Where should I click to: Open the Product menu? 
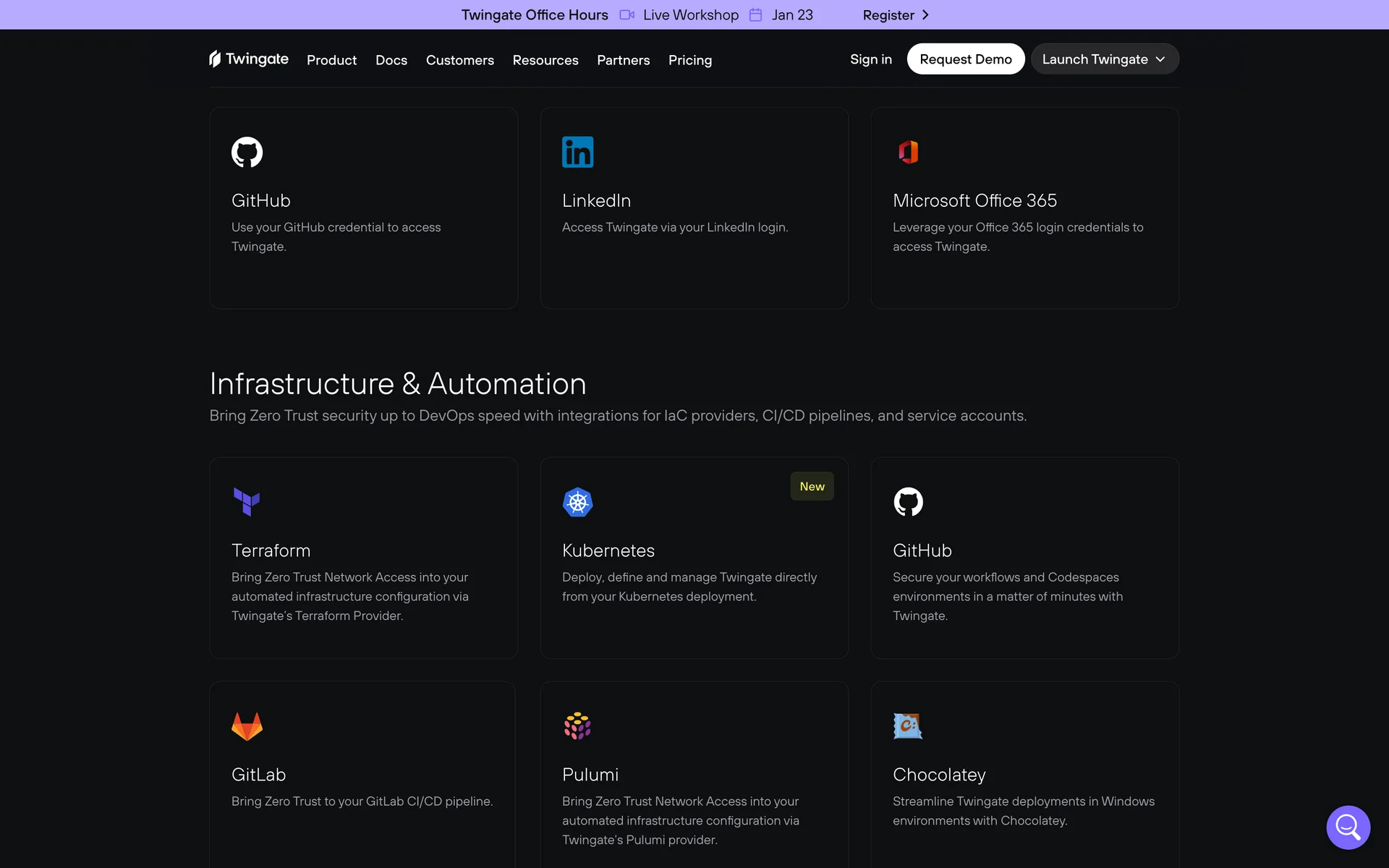click(x=331, y=60)
